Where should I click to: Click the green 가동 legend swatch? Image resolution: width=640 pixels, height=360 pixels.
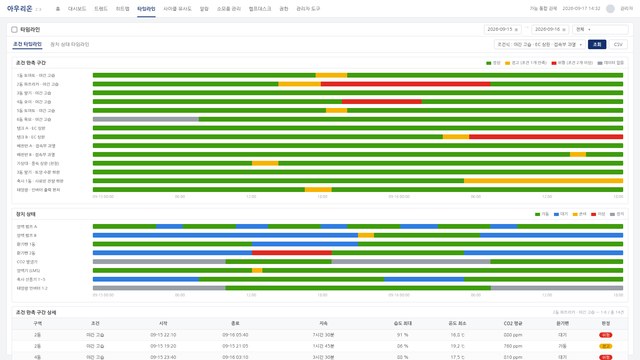pyautogui.click(x=538, y=214)
